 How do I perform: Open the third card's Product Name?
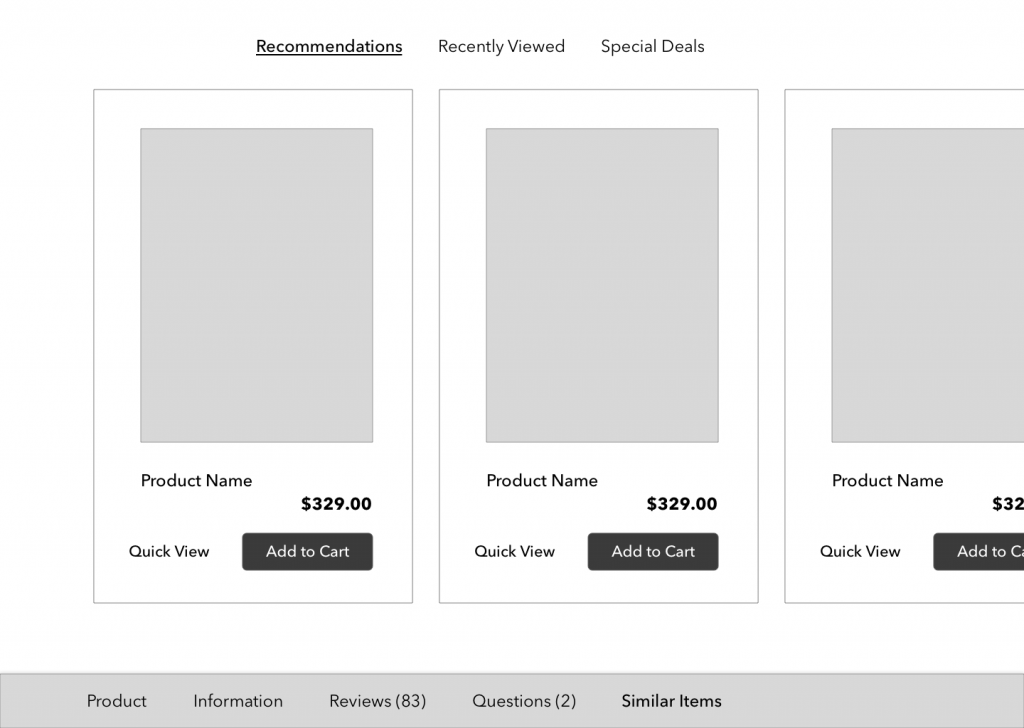click(888, 481)
